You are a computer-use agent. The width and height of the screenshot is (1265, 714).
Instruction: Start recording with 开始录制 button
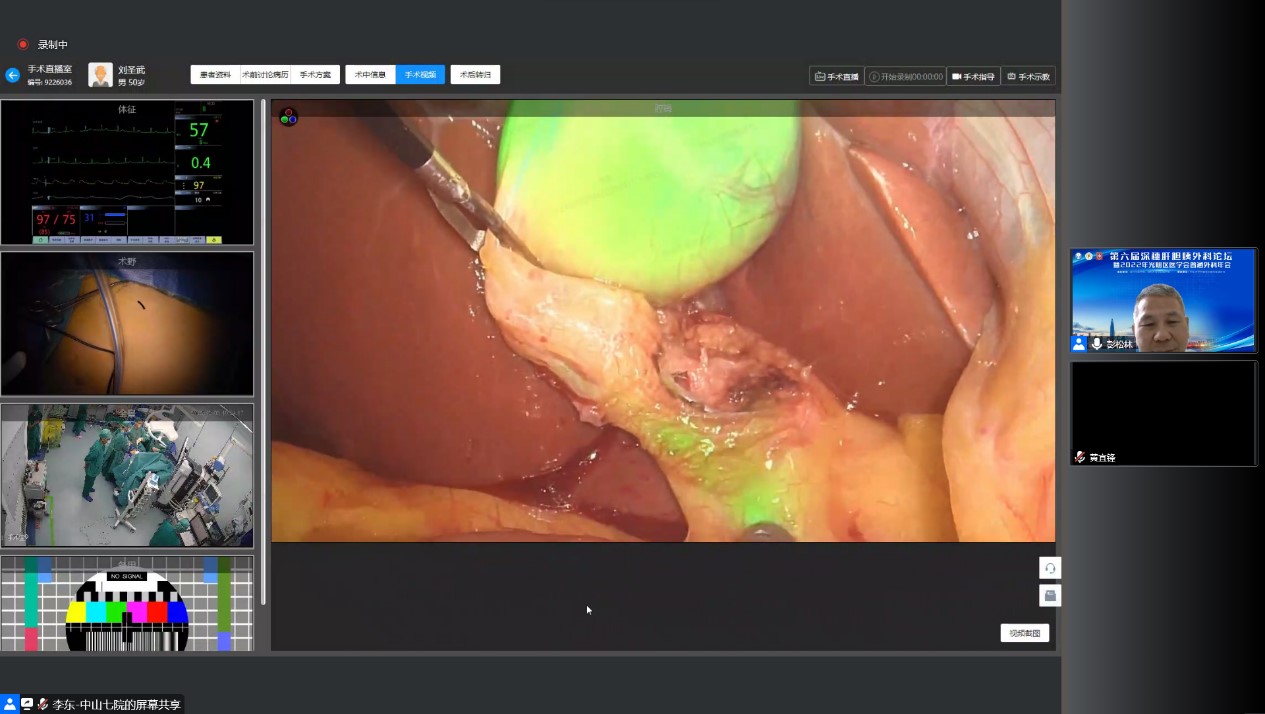(x=905, y=76)
